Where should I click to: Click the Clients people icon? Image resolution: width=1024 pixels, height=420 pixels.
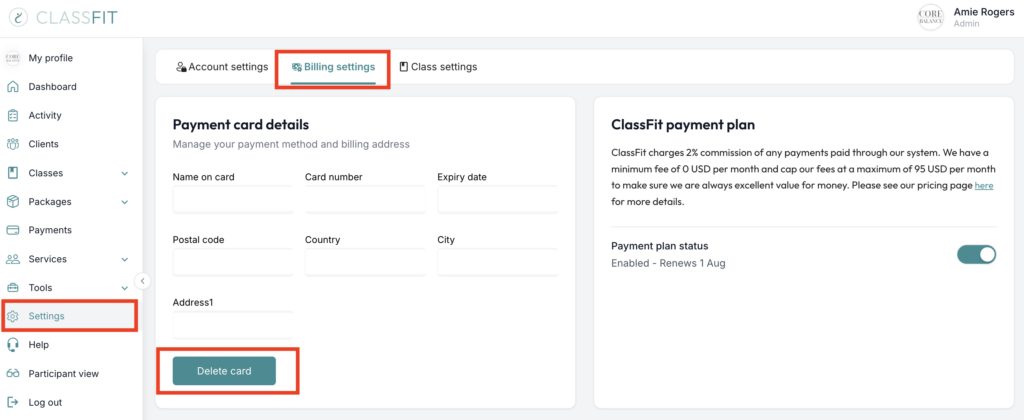(x=12, y=144)
